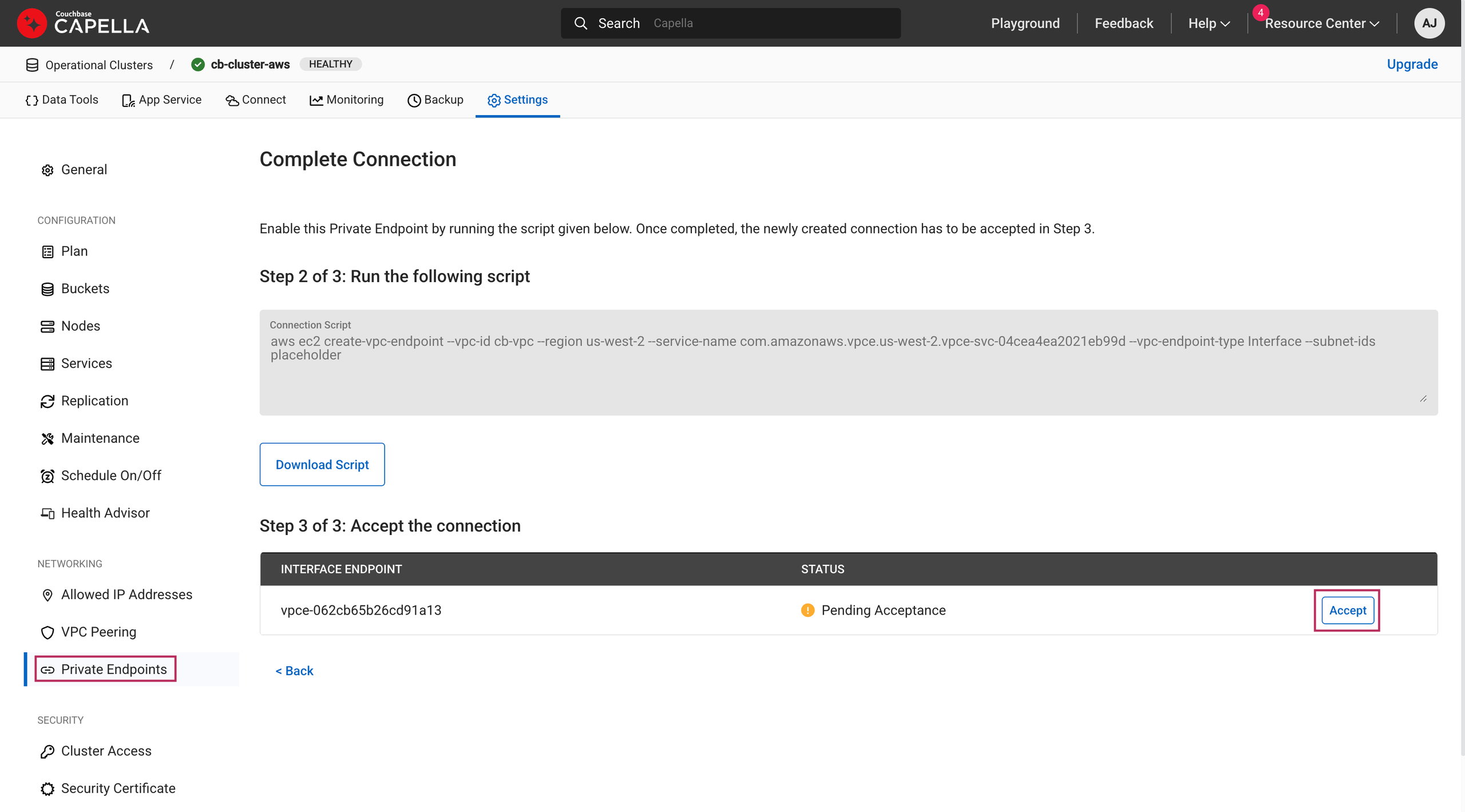This screenshot has height=812, width=1465.
Task: Click the Replication sidebar icon
Action: click(47, 401)
